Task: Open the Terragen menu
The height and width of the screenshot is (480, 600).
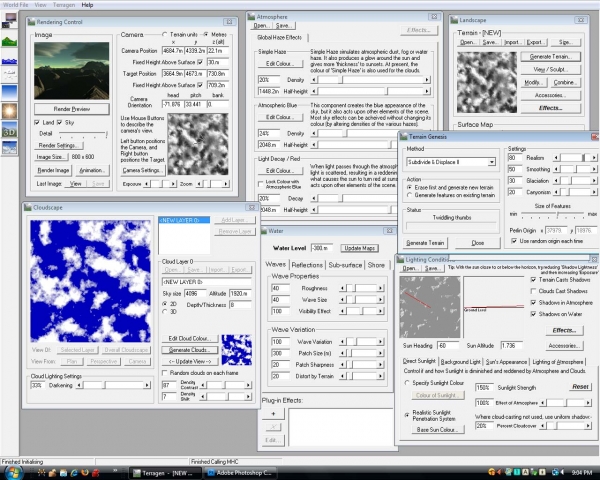Action: point(64,5)
